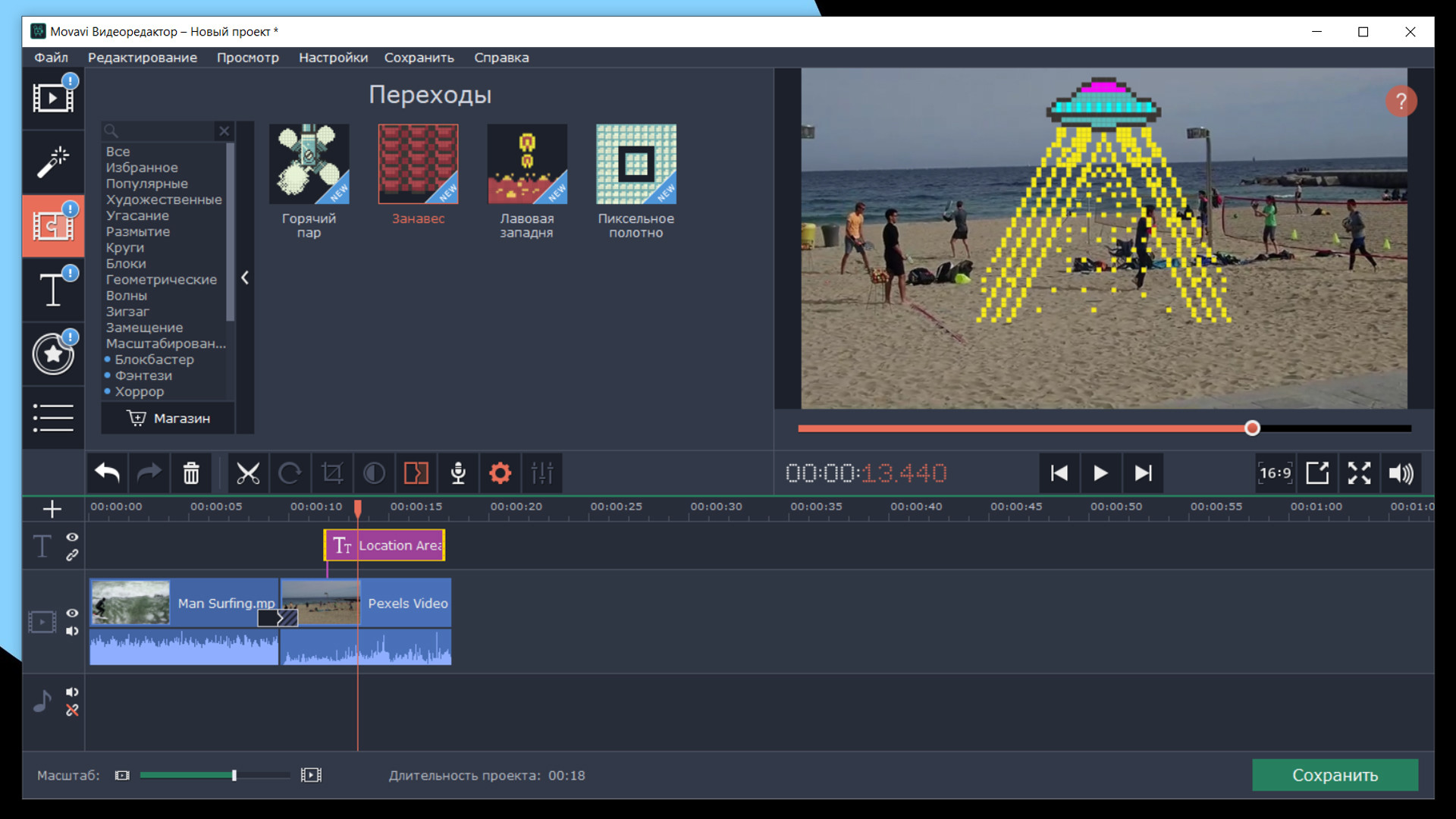Open the Stickers star icon tab

pos(52,353)
